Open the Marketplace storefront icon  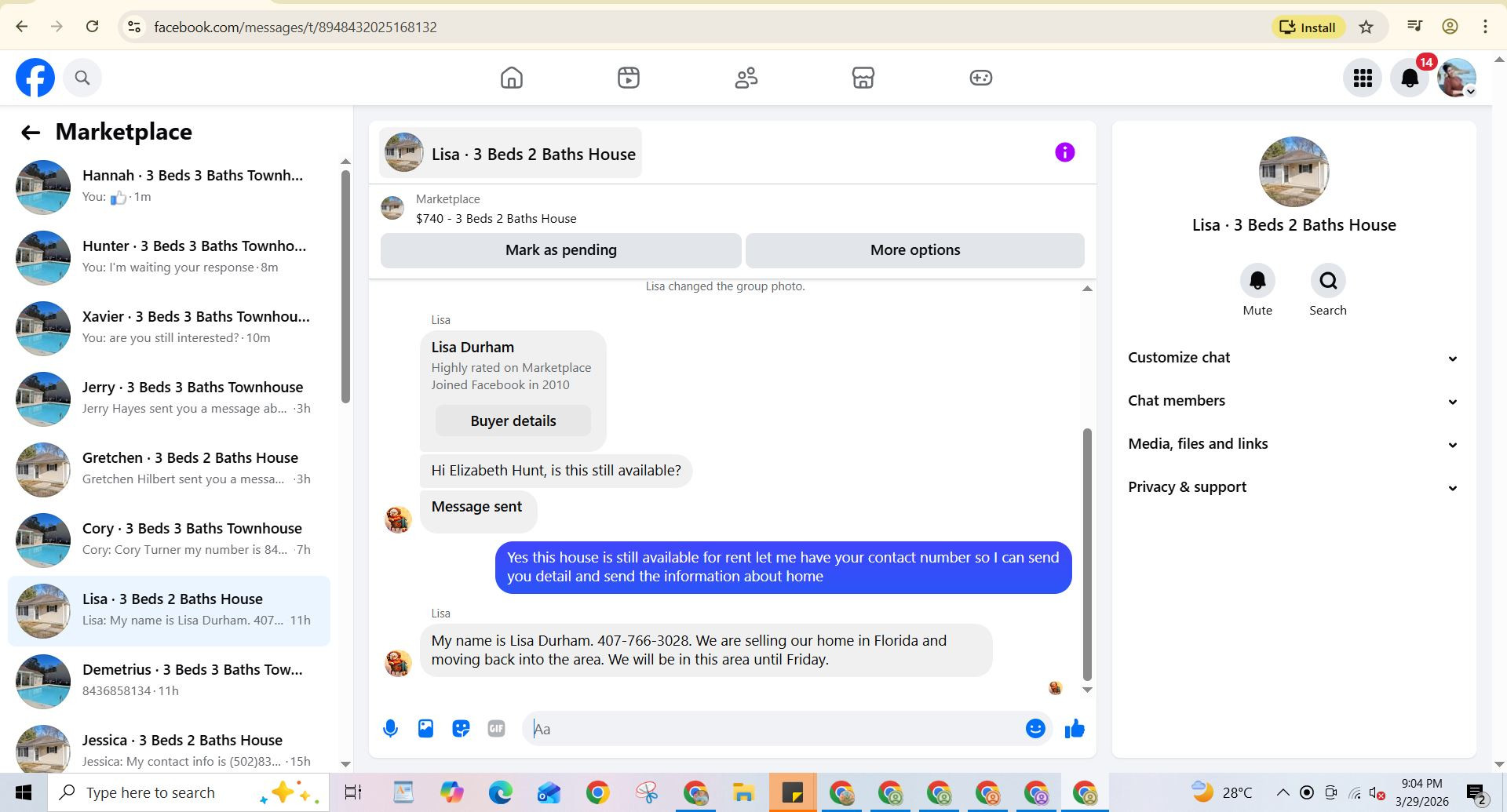click(863, 78)
